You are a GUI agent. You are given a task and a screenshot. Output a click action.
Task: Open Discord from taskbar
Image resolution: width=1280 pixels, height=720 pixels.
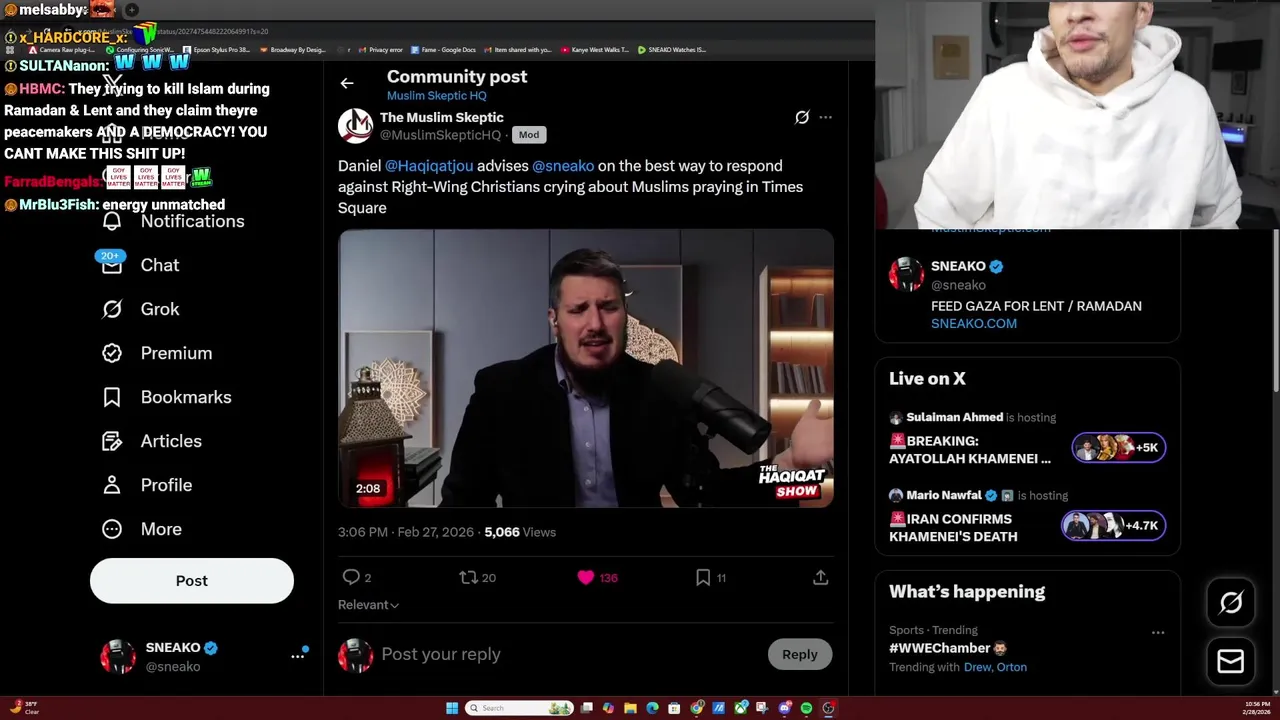785,708
